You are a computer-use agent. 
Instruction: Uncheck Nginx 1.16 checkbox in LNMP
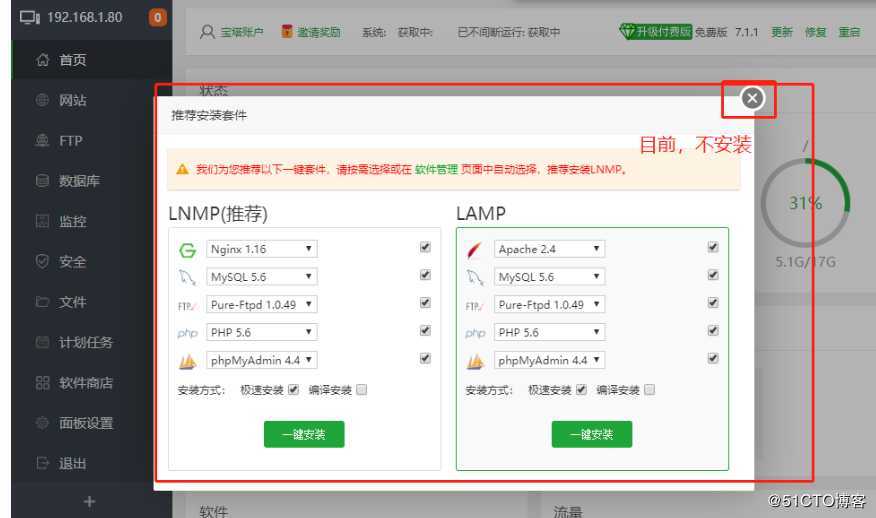tap(425, 247)
